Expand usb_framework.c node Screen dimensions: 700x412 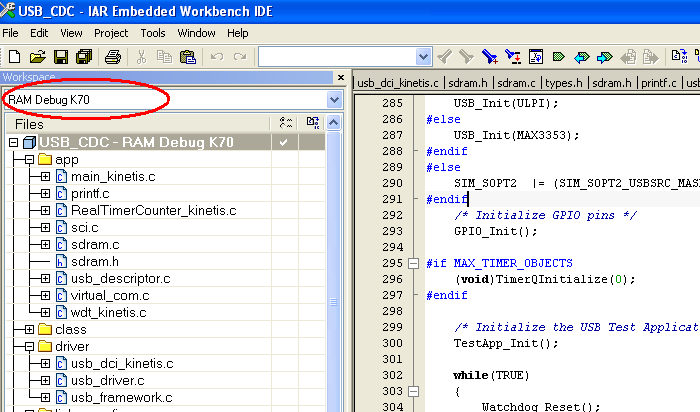(x=46, y=397)
